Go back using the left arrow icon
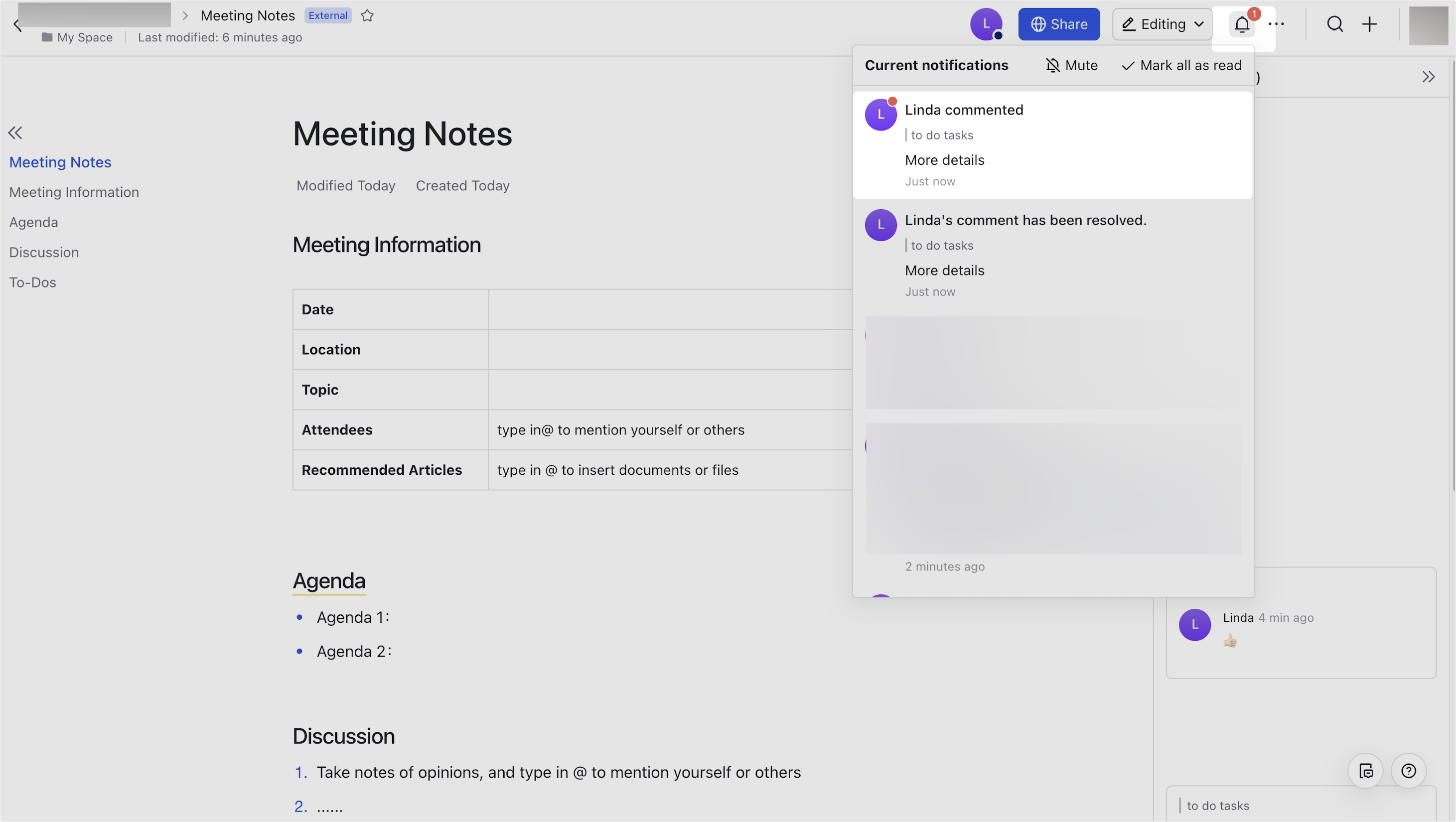The width and height of the screenshot is (1456, 822). 17,25
